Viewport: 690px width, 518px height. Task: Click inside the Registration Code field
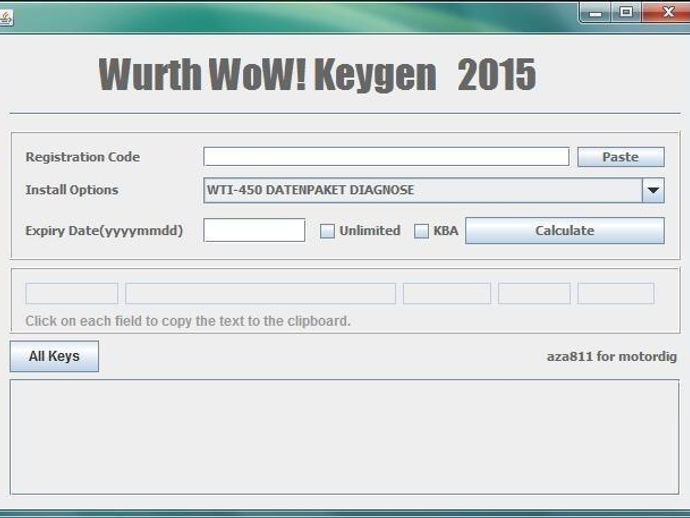pos(386,157)
